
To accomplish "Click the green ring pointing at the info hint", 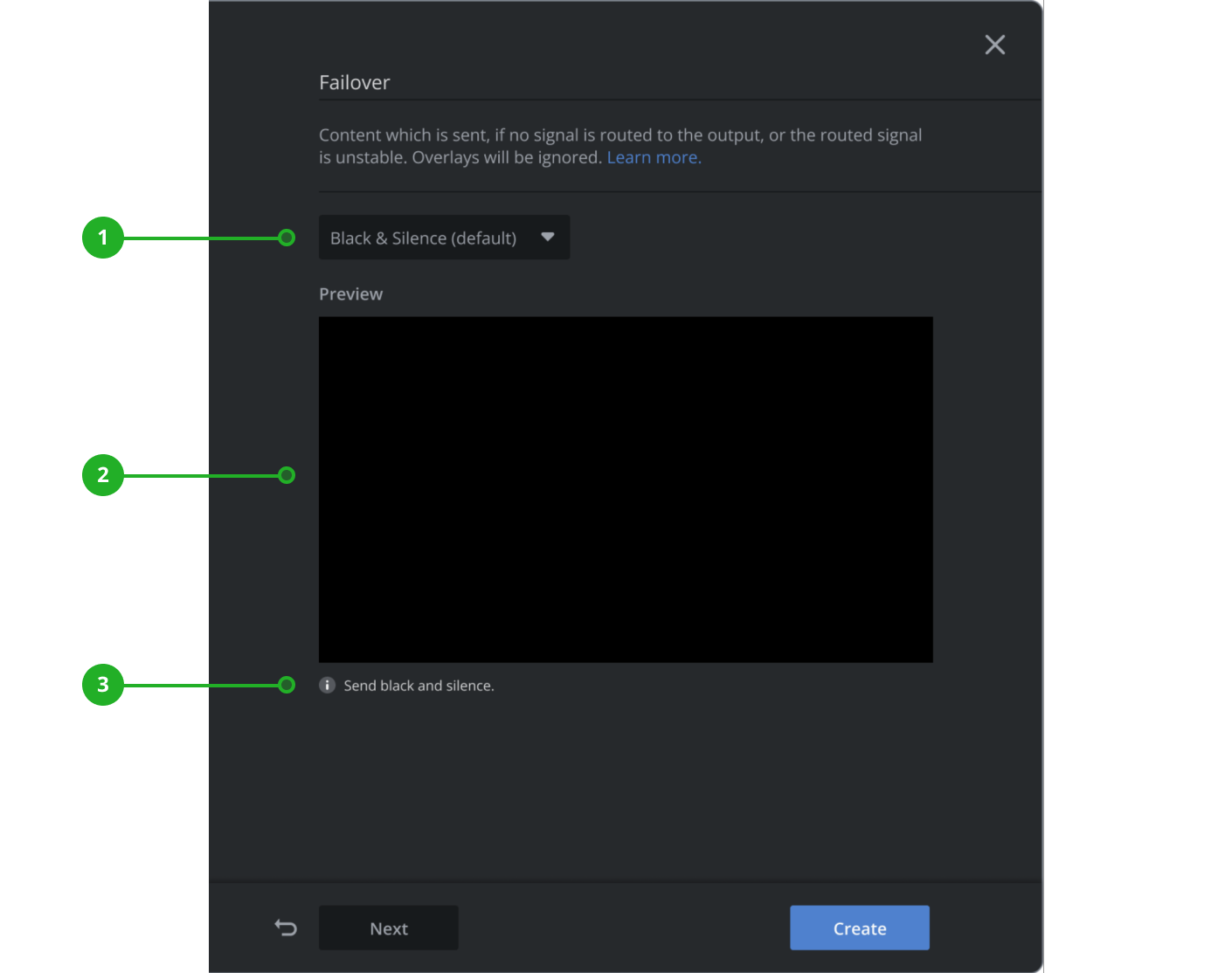I will [287, 685].
